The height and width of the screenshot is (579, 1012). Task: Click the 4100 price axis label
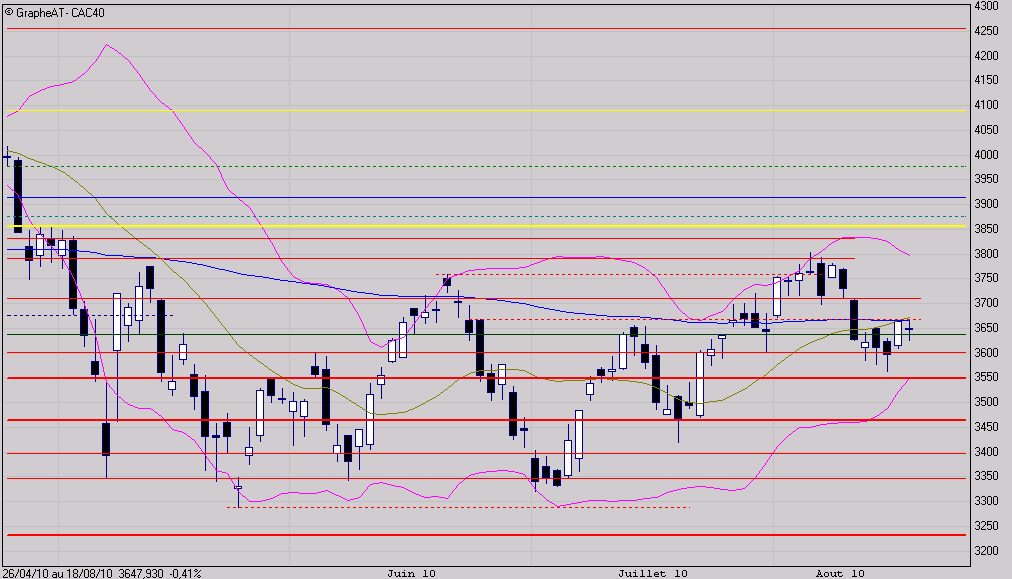(x=986, y=105)
